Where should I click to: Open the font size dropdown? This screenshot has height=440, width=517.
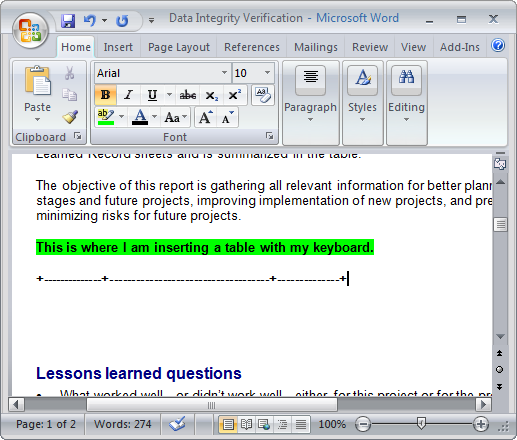[x=267, y=72]
